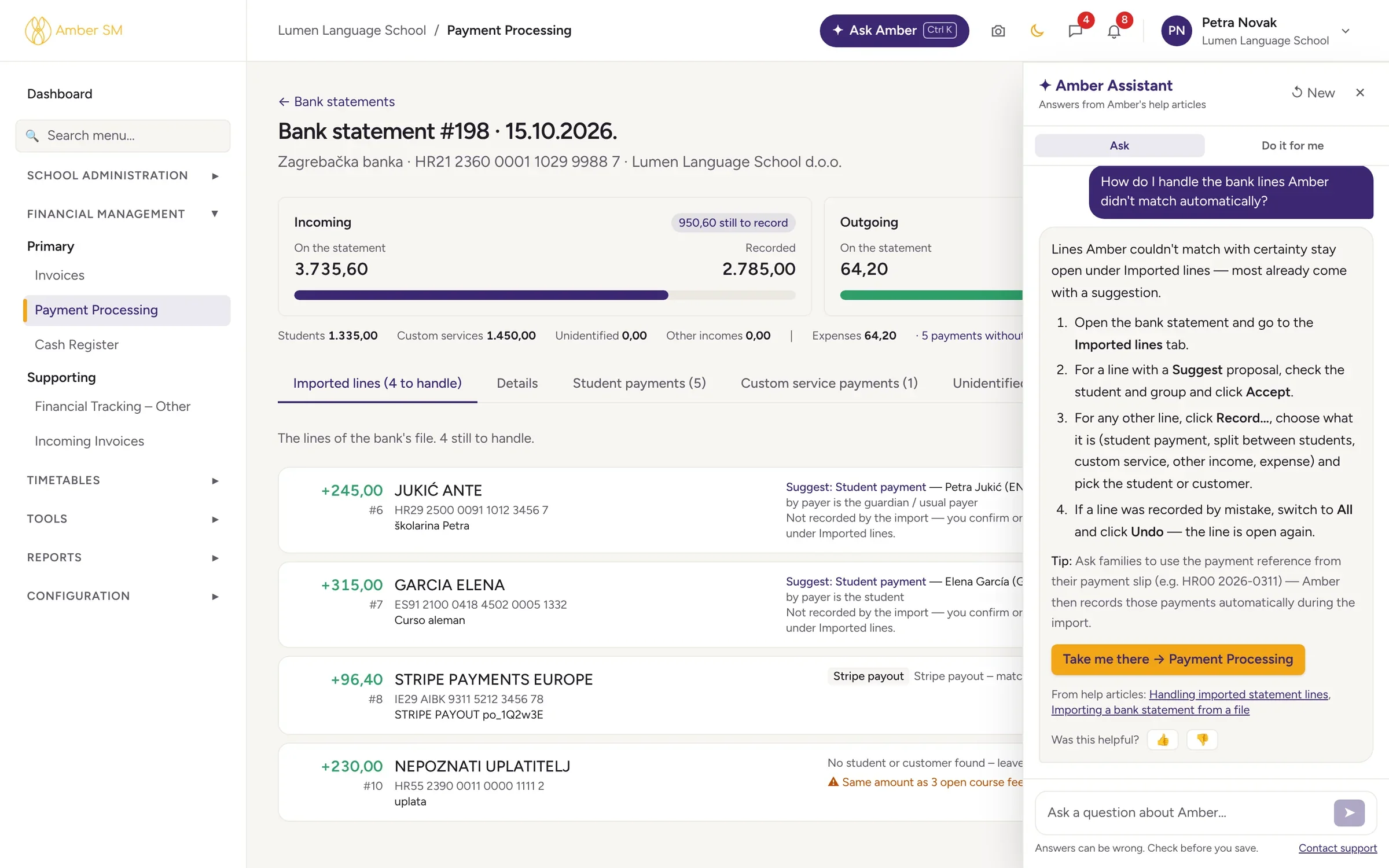Image resolution: width=1389 pixels, height=868 pixels.
Task: Expand Timetables section
Action: pos(123,480)
